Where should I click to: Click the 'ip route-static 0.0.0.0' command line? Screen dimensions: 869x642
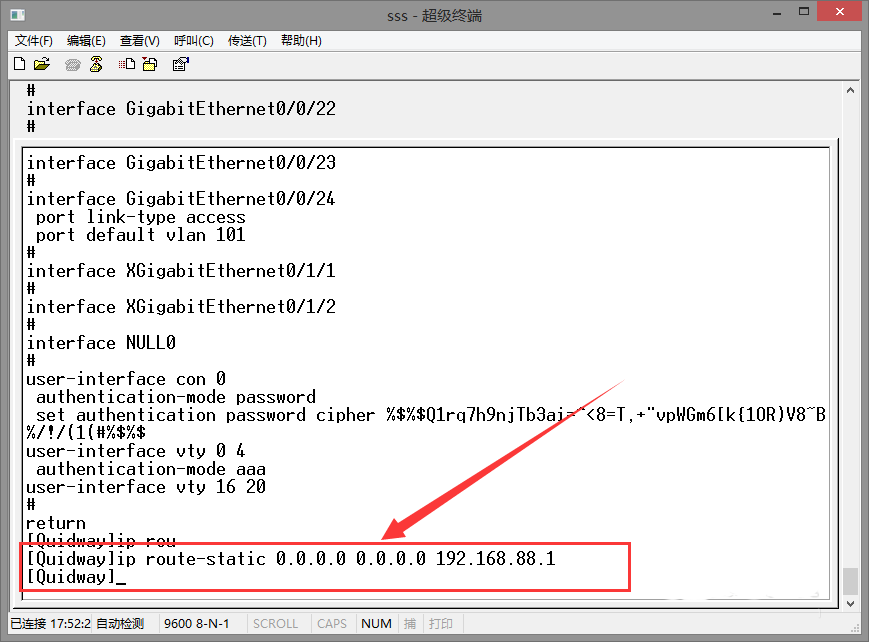[x=291, y=559]
